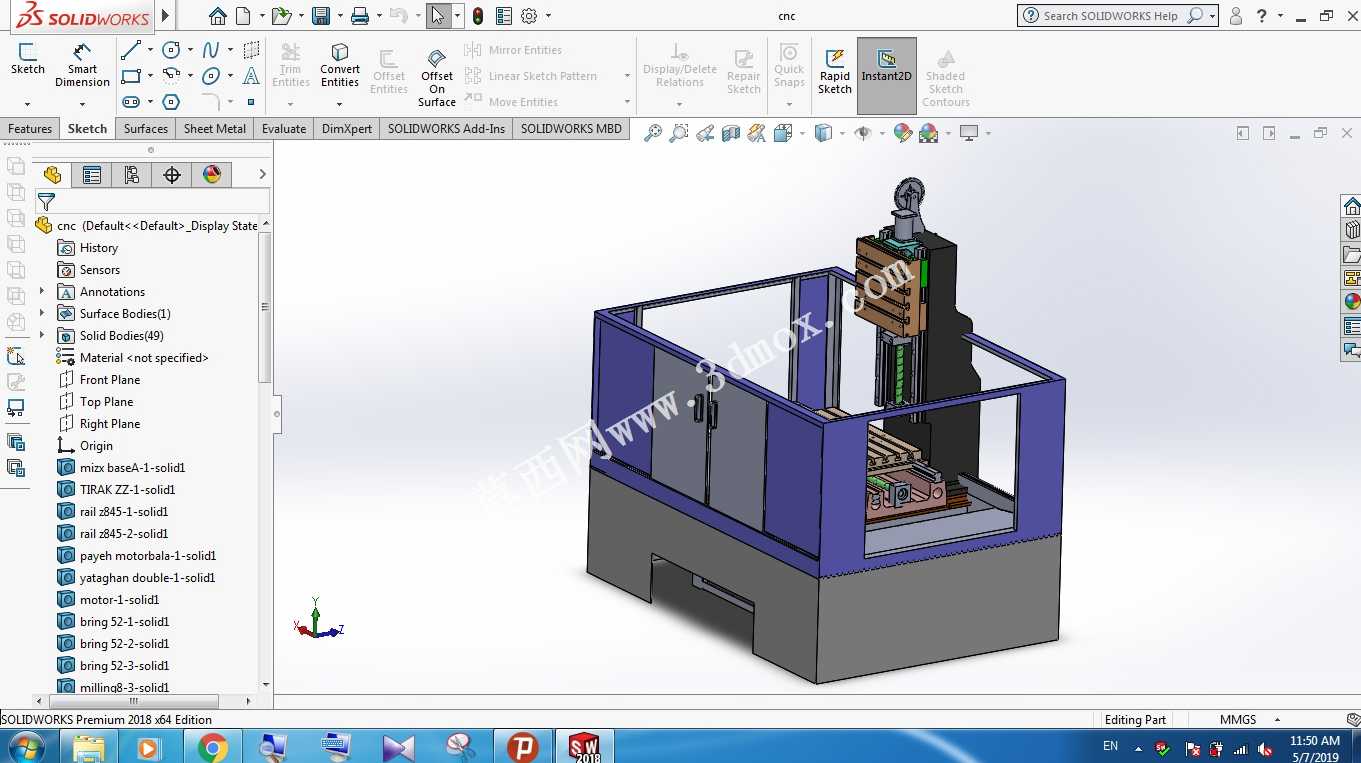Open the Save dropdown arrow
The height and width of the screenshot is (763, 1361).
pyautogui.click(x=340, y=16)
